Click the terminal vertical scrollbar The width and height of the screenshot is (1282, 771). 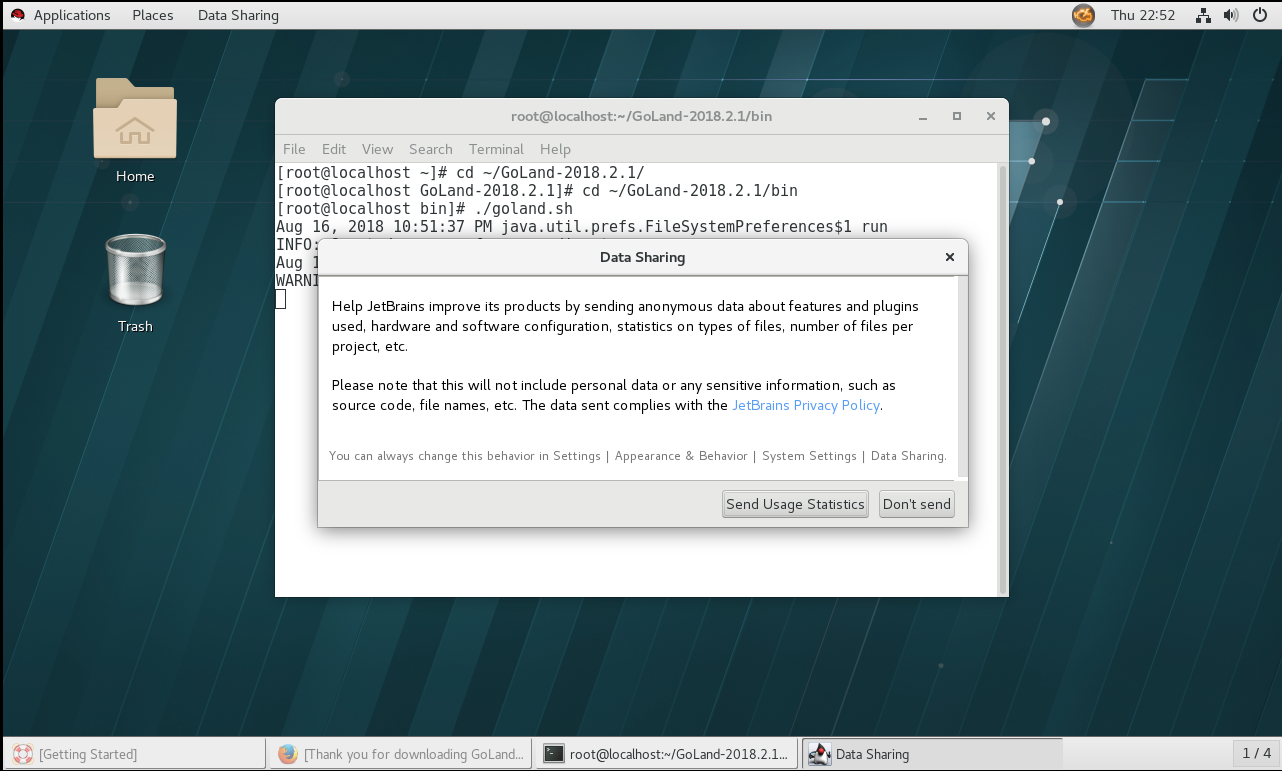(x=1003, y=378)
